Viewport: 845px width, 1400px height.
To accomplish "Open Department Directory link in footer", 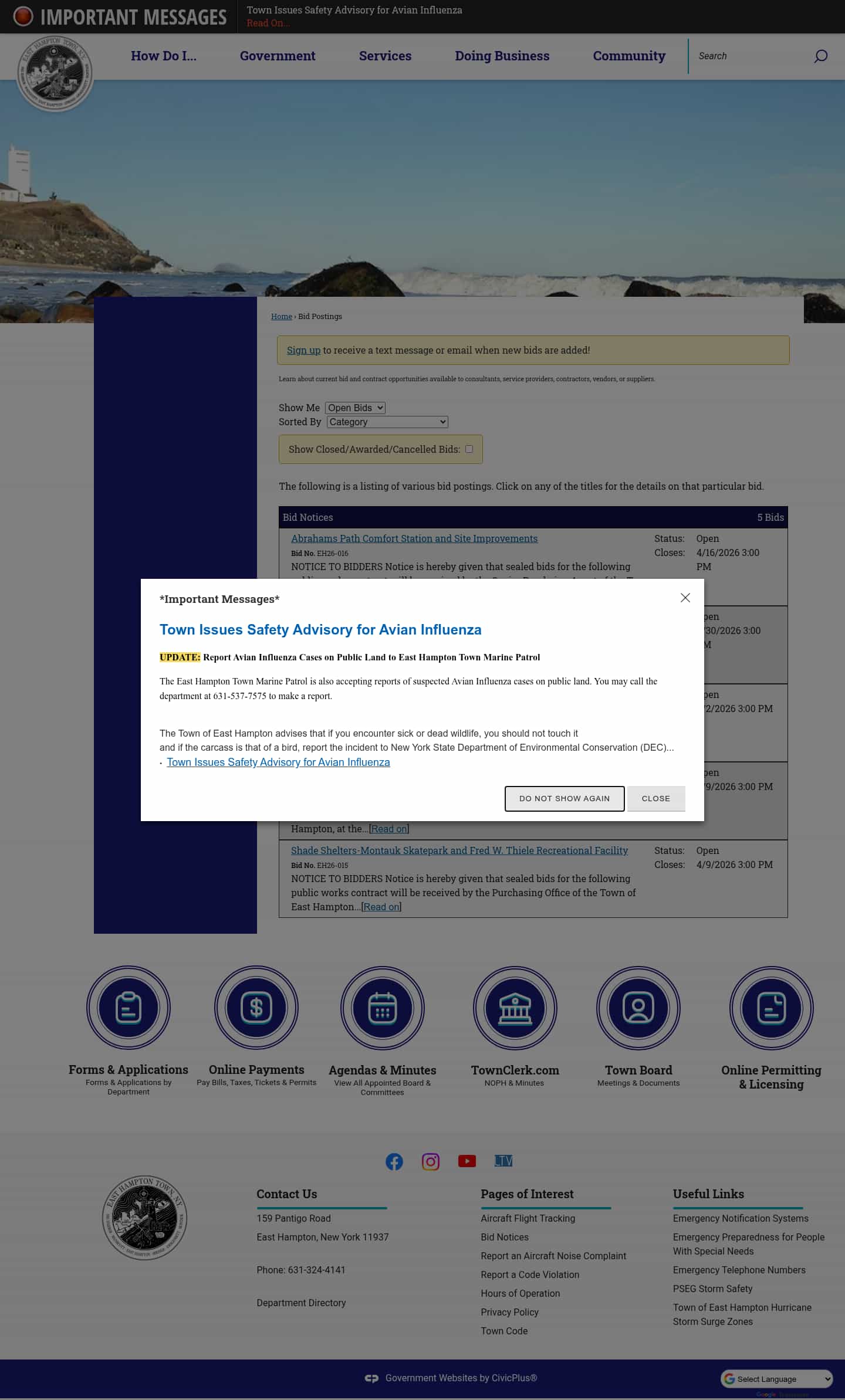I will click(301, 1303).
